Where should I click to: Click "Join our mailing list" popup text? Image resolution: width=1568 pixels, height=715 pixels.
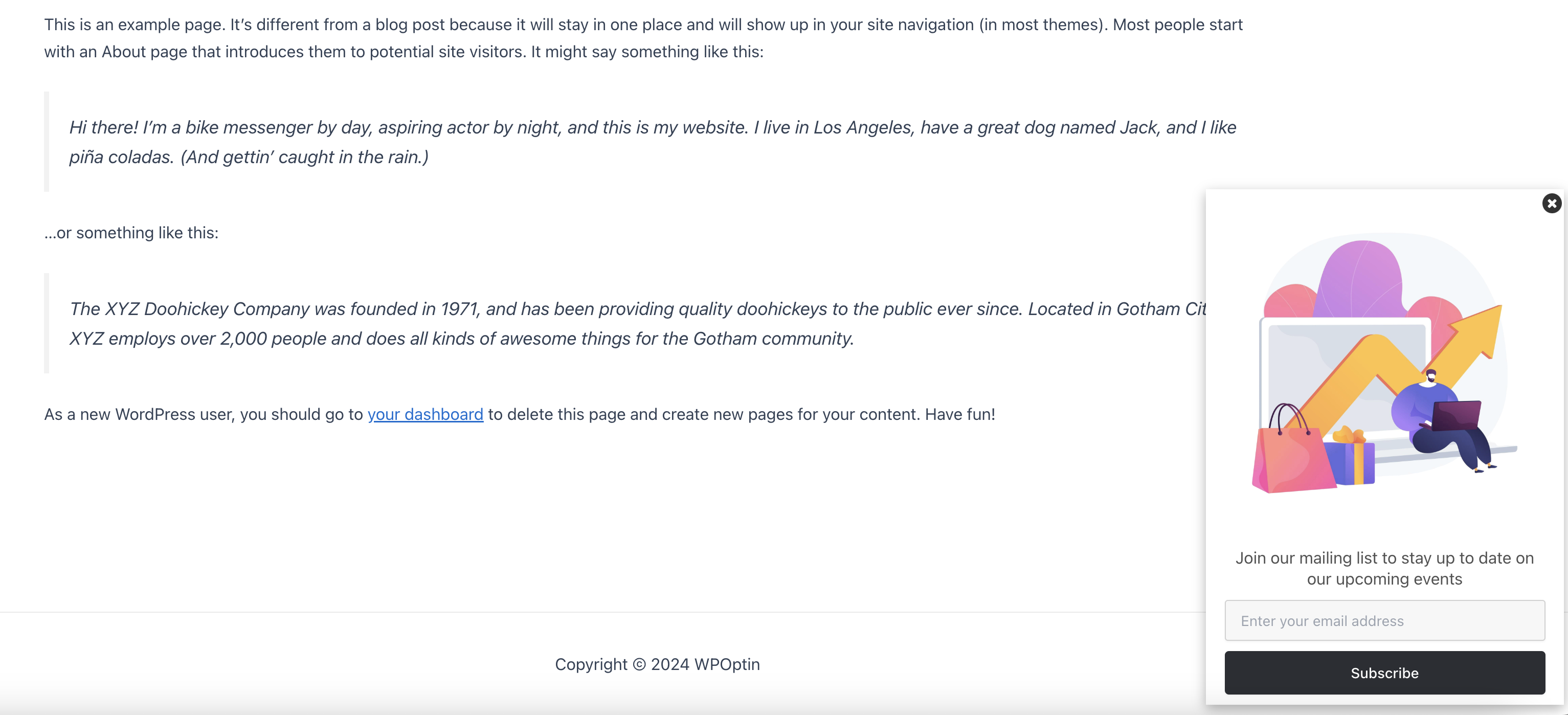click(x=1384, y=568)
